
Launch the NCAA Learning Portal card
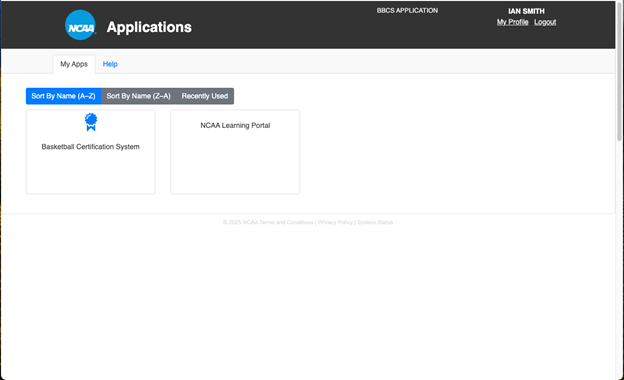(x=235, y=152)
